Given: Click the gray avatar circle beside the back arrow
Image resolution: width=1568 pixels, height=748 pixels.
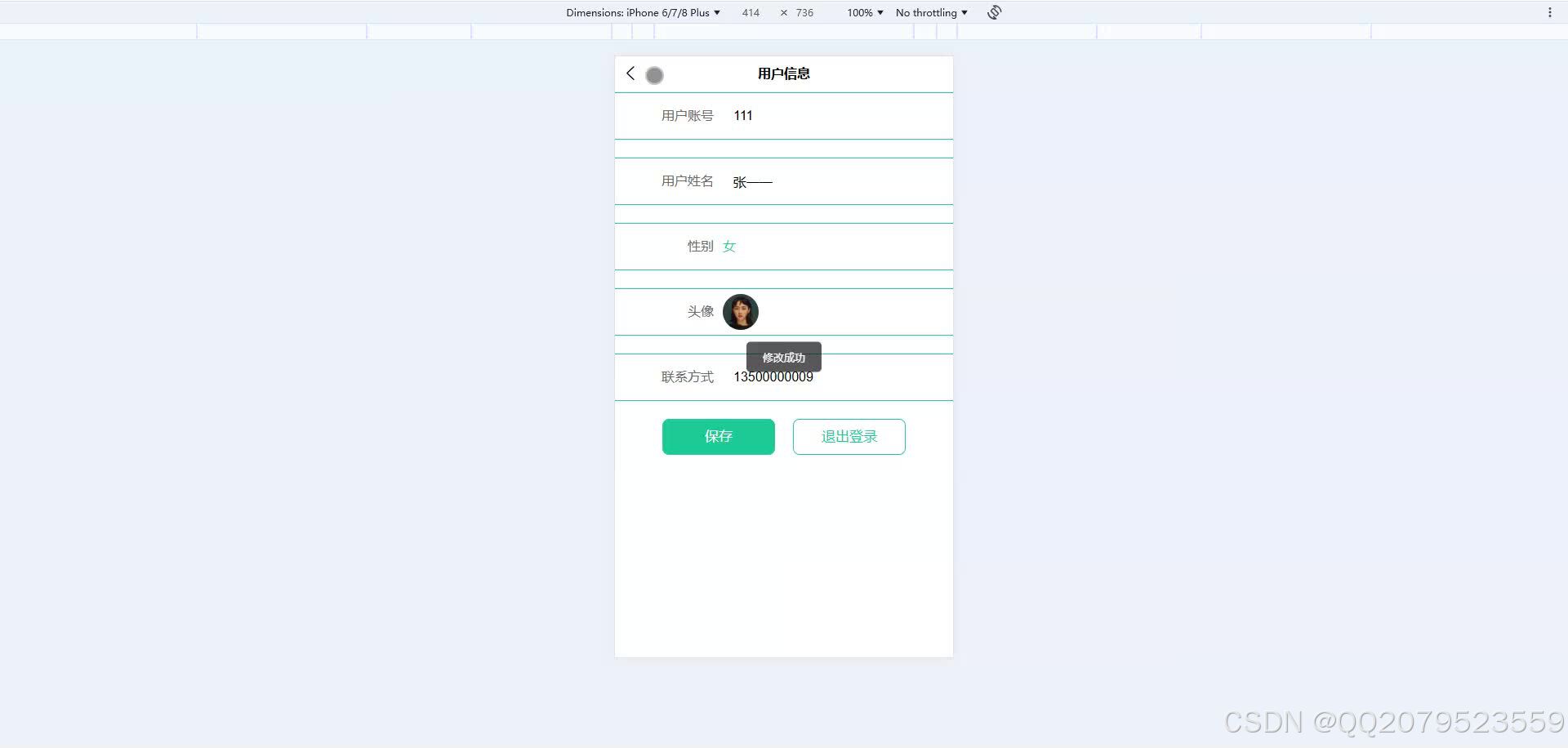Looking at the screenshot, I should click(x=654, y=75).
